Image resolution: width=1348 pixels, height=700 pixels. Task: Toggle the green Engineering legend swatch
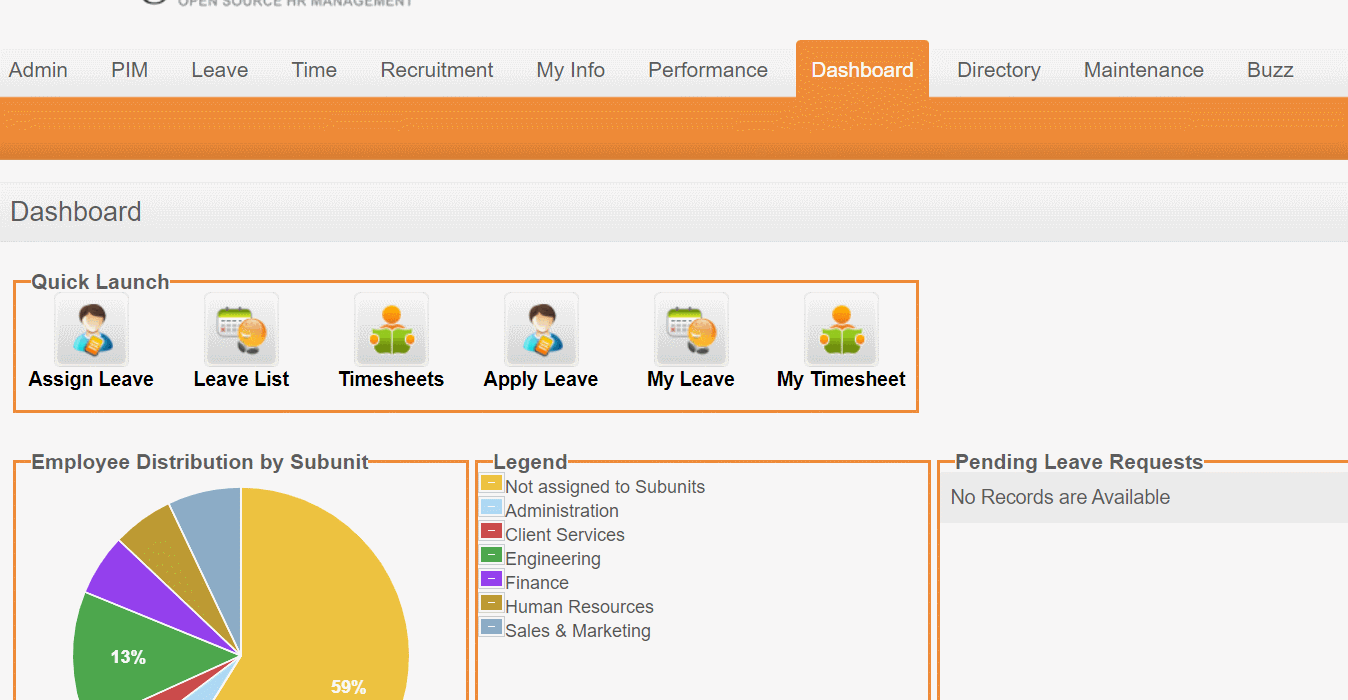tap(491, 555)
